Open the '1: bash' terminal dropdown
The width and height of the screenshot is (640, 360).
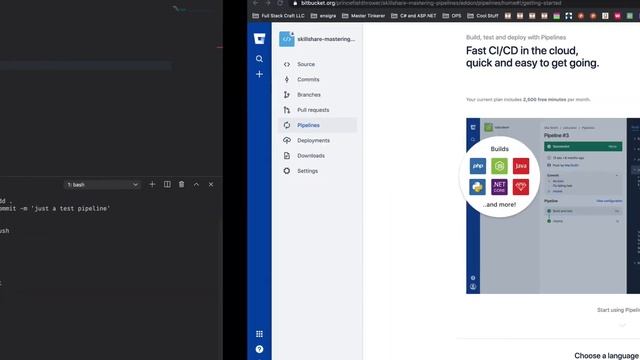coord(102,185)
